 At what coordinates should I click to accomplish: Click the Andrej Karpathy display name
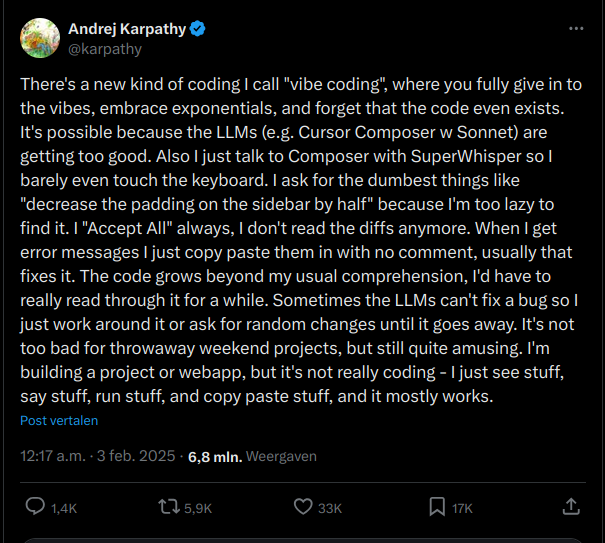(127, 29)
